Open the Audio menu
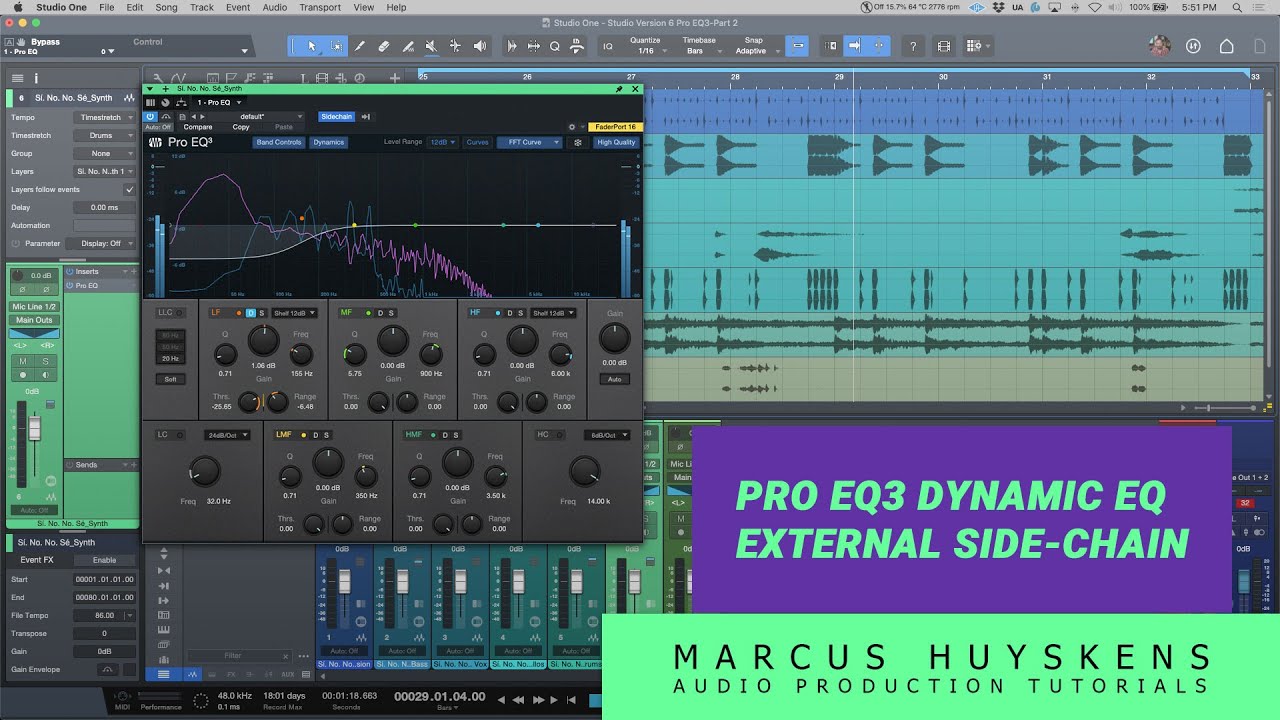This screenshot has width=1280, height=720. [274, 7]
